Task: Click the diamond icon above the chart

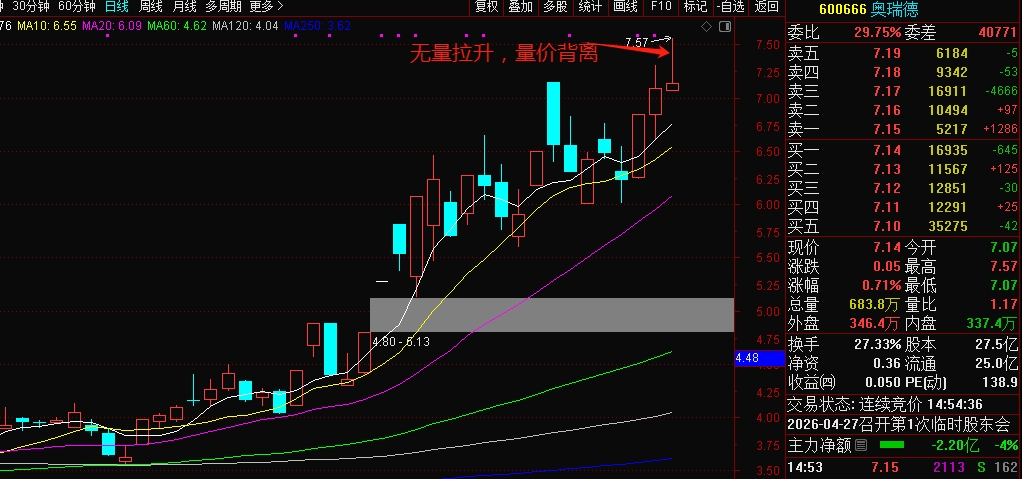Action: click(x=707, y=27)
